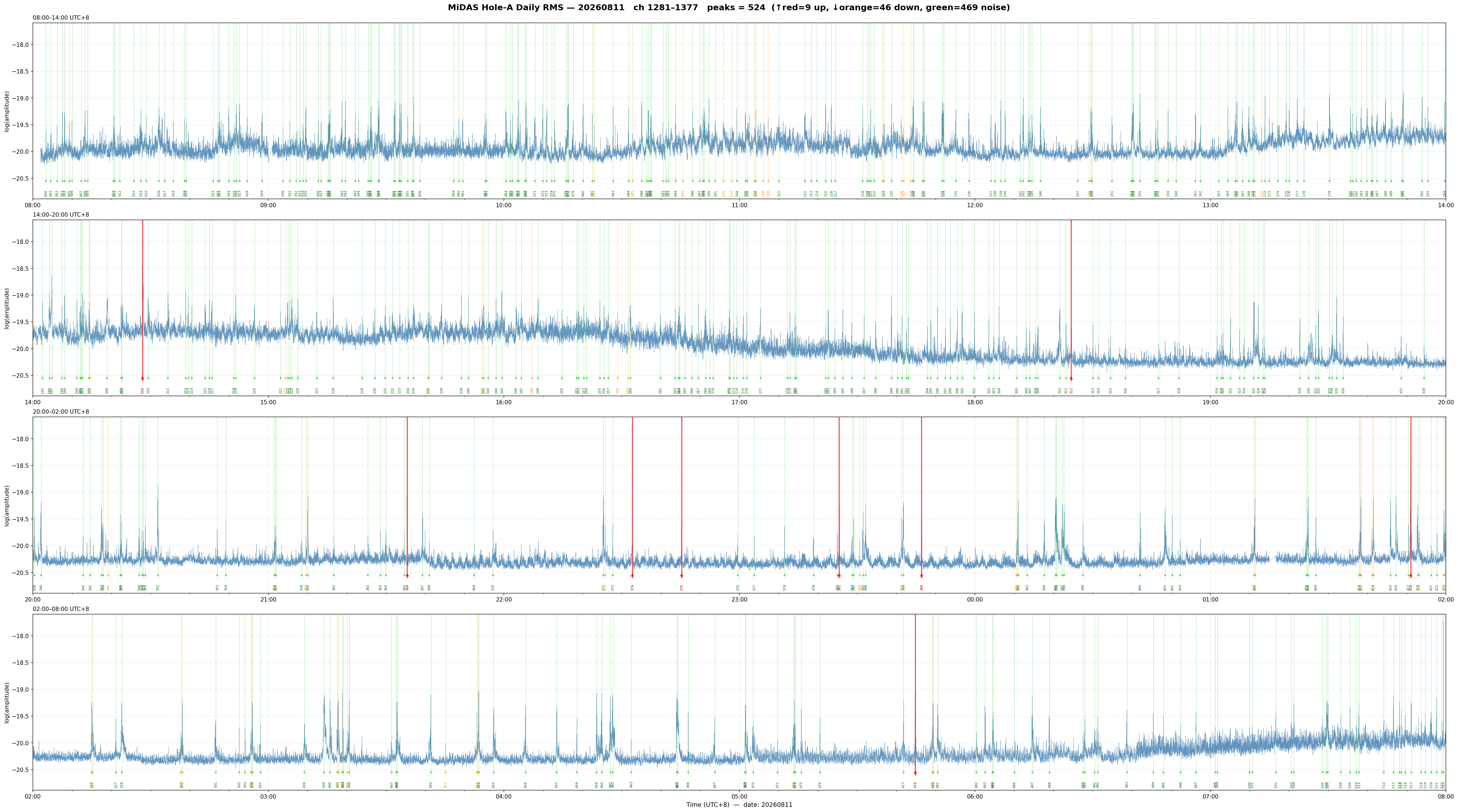Screen dimensions: 1458x812
Task: Click the 12:00 time tick label
Action: pyautogui.click(x=975, y=205)
